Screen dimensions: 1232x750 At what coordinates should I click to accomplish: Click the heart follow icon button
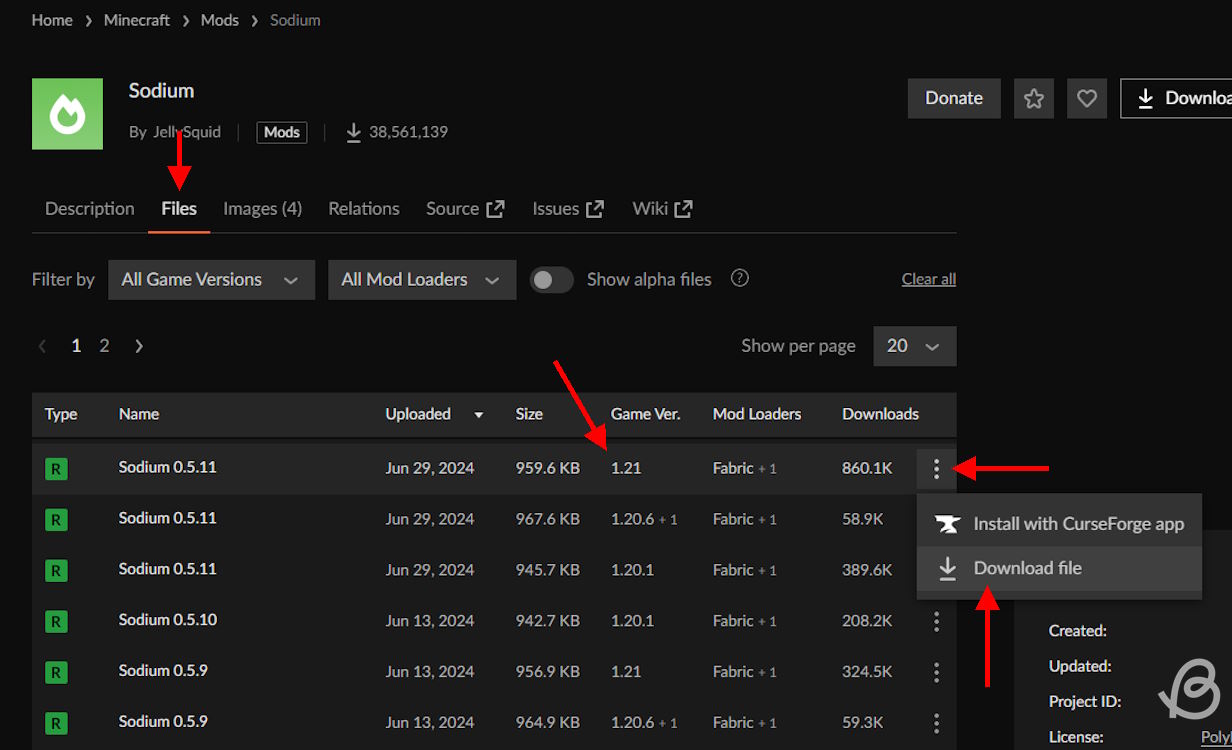[1087, 98]
